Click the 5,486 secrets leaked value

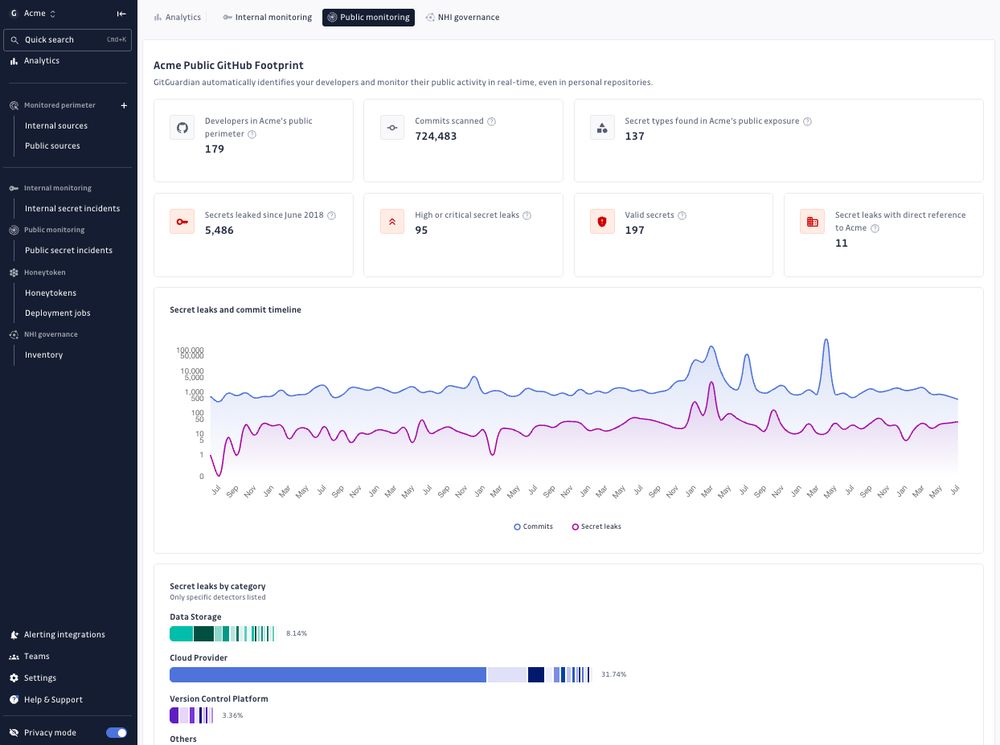point(219,230)
